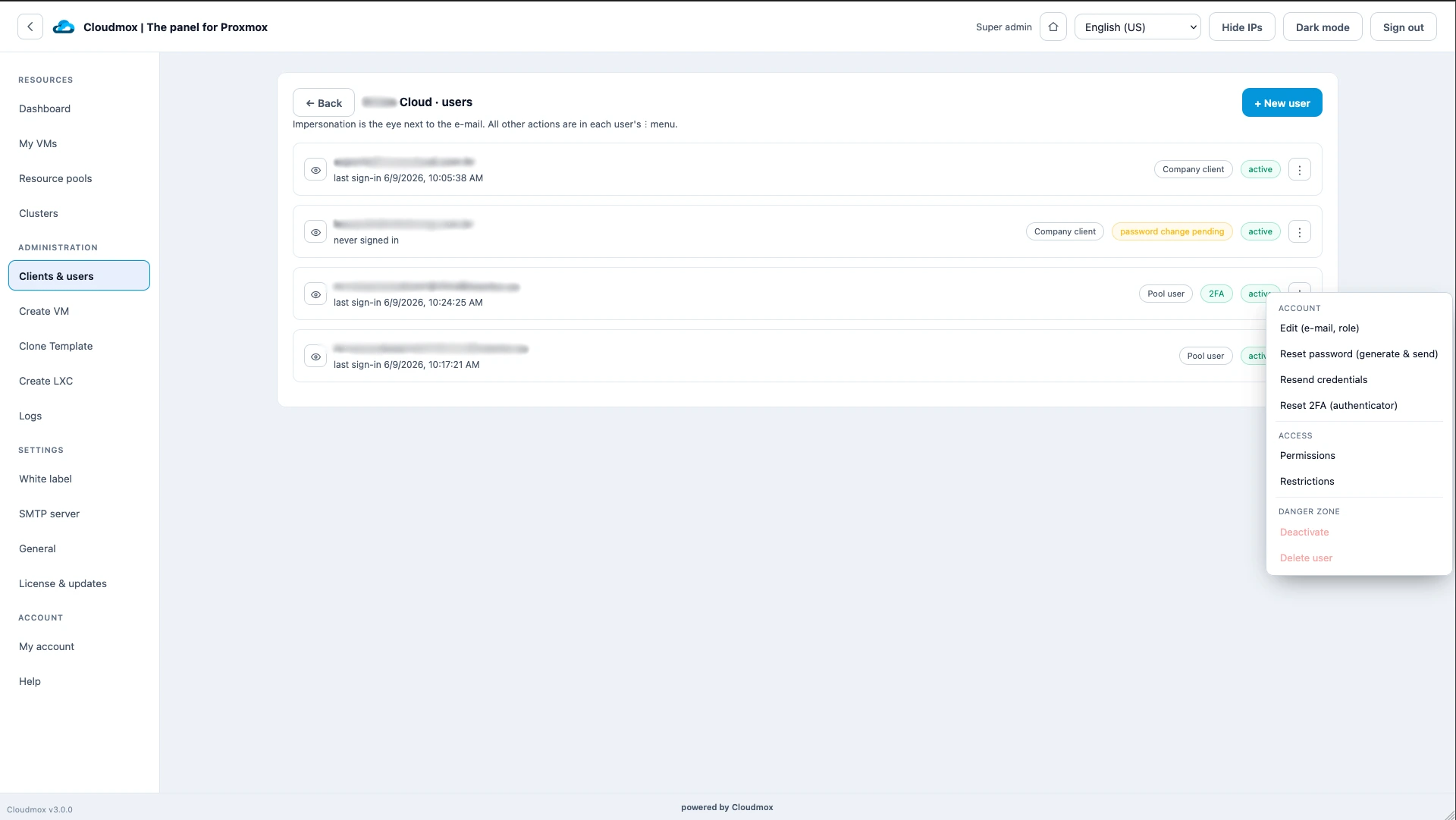
Task: Impersonate user who signed in at 10:17:21 AM
Action: click(x=315, y=357)
